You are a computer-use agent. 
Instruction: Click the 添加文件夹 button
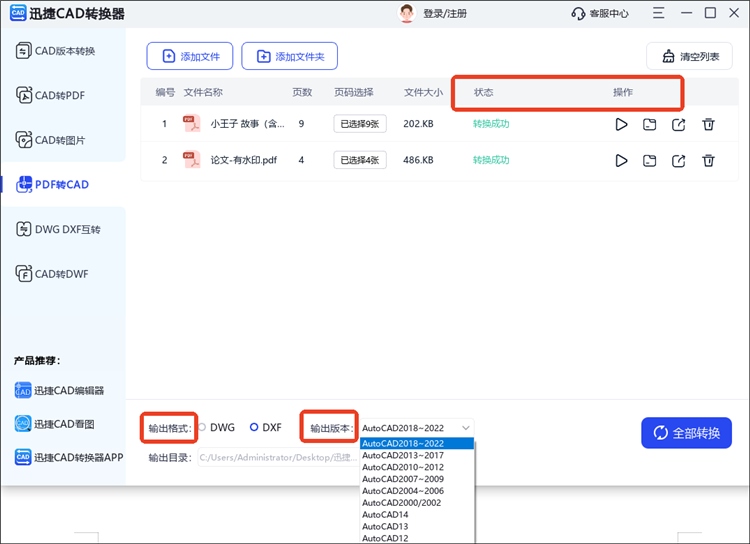(x=289, y=56)
